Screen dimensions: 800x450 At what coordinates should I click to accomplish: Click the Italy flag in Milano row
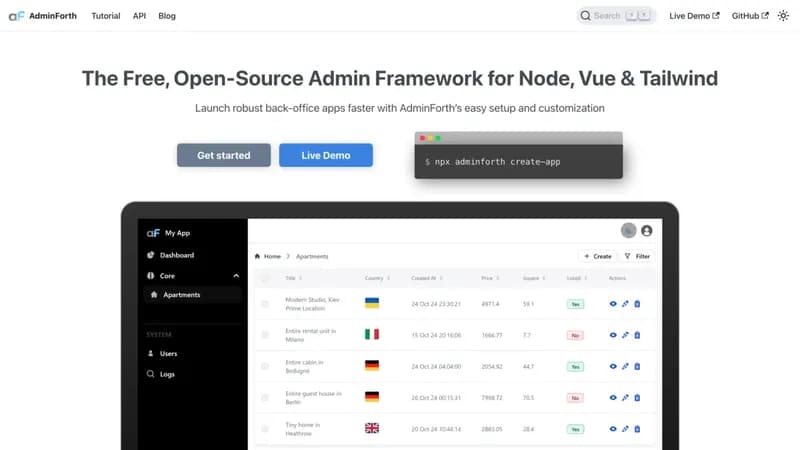[372, 334]
